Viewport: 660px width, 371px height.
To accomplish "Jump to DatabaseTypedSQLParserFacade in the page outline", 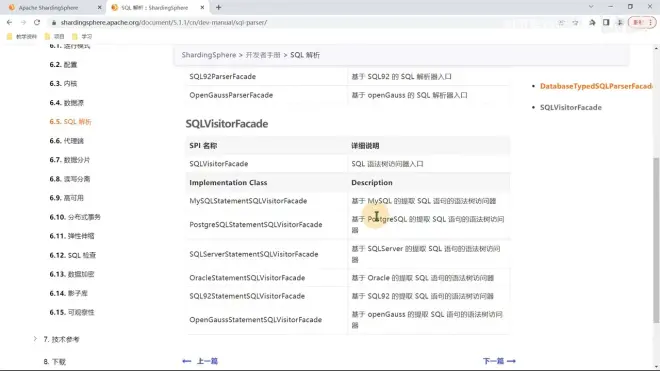I will coord(596,86).
